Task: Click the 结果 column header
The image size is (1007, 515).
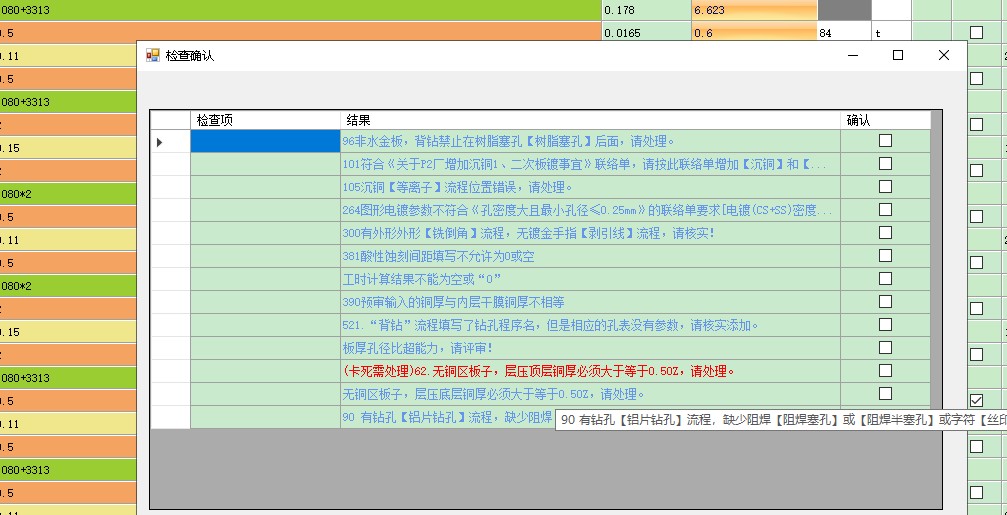Action: (x=590, y=120)
